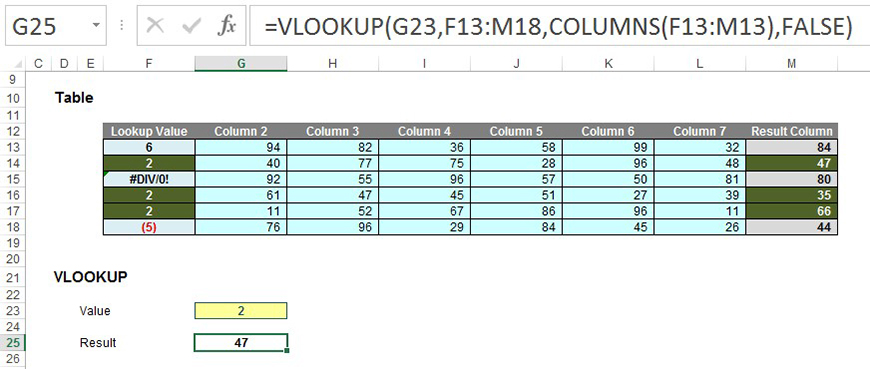Viewport: 870px width, 369px height.
Task: Select the #DIV/0! error cell
Action: click(149, 179)
